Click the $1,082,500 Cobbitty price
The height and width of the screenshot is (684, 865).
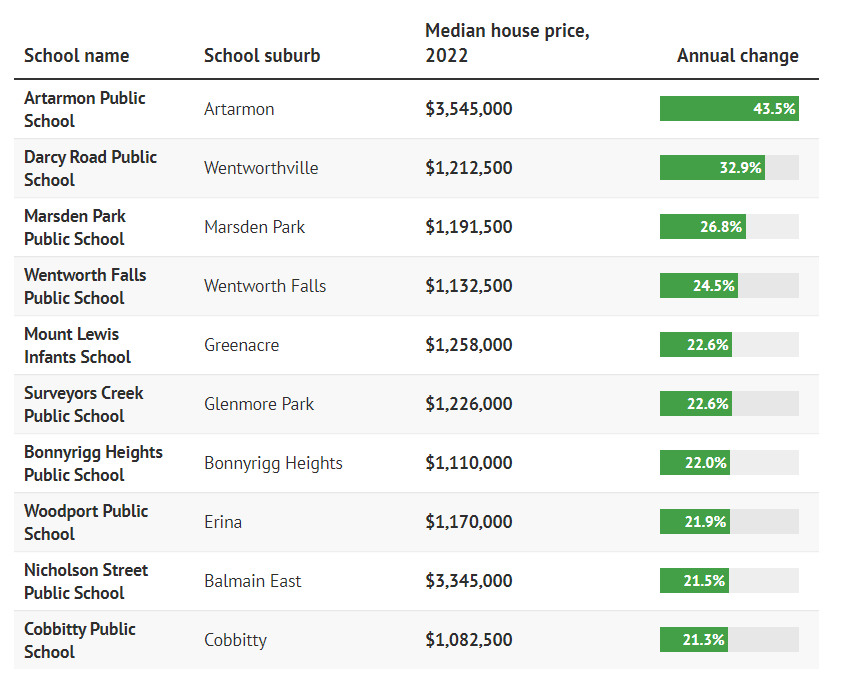pos(468,640)
